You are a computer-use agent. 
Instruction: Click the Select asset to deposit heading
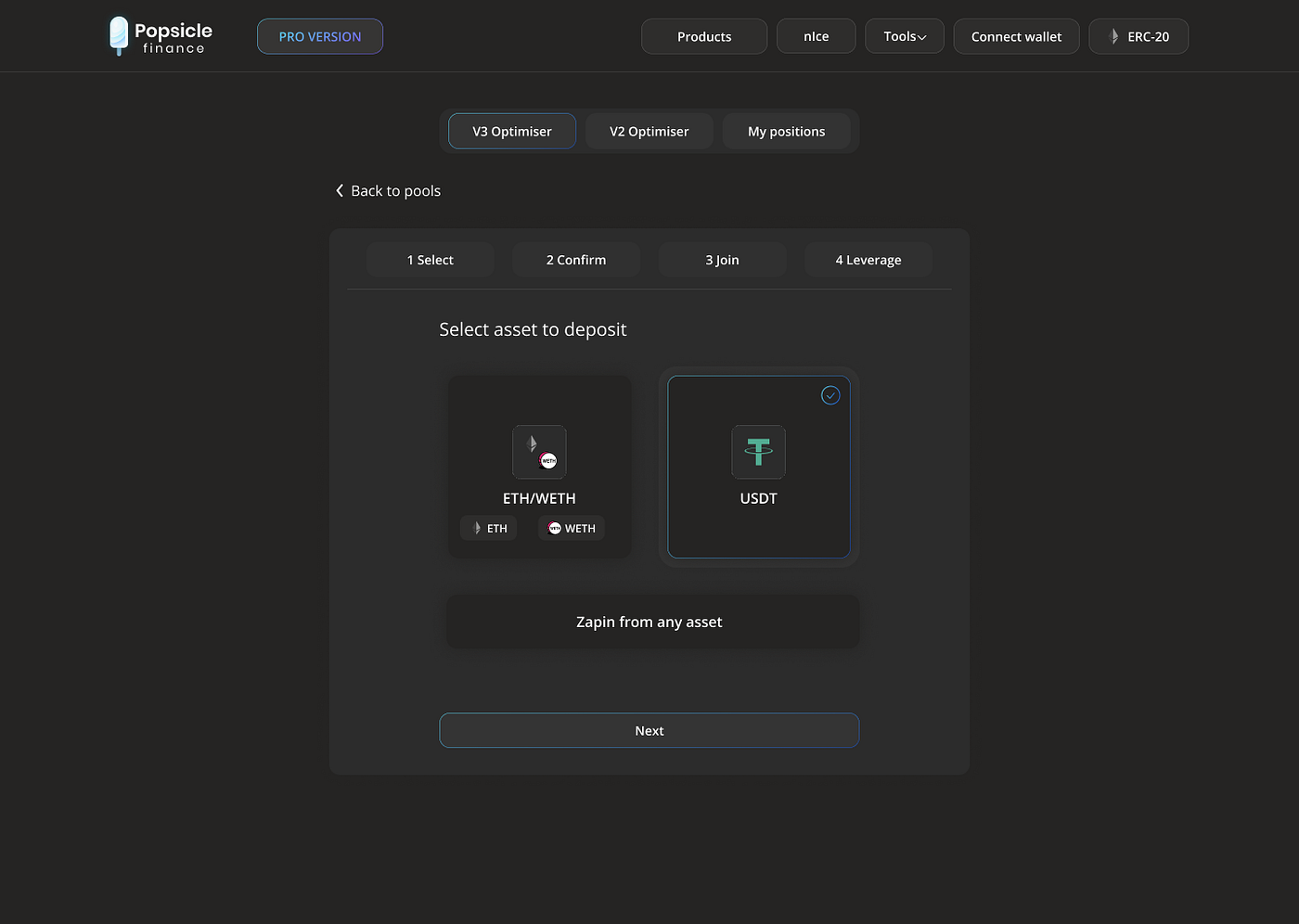pos(533,329)
